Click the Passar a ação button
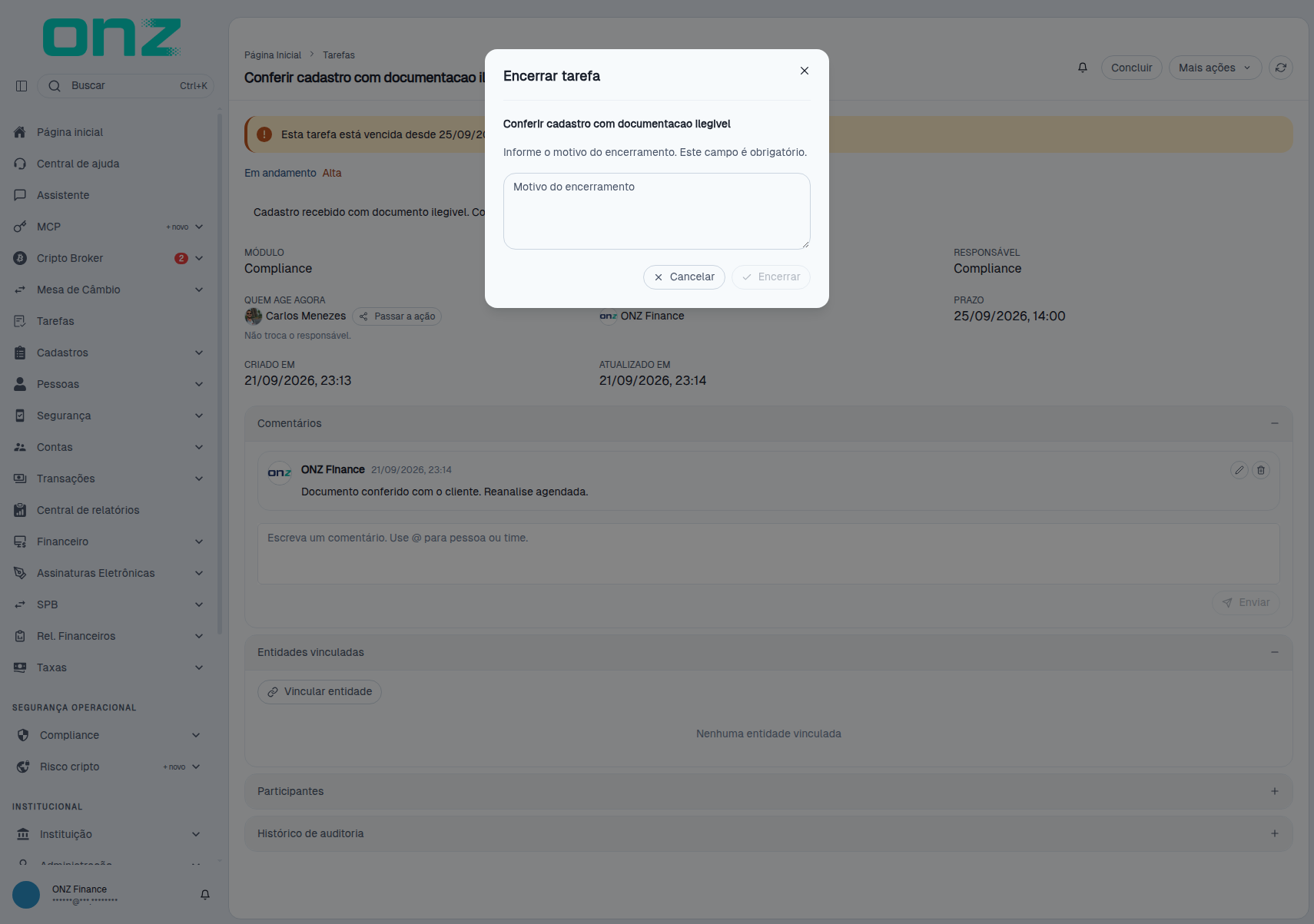 (397, 316)
